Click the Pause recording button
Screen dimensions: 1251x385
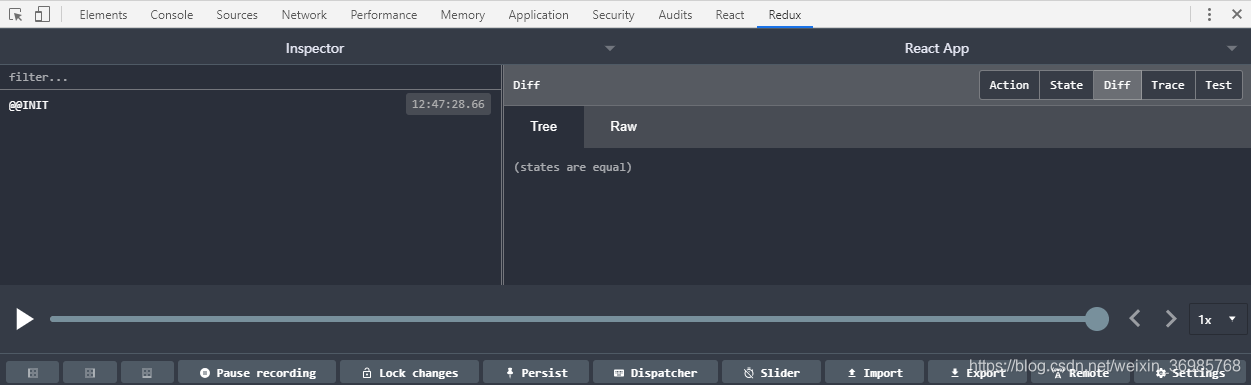pyautogui.click(x=257, y=373)
